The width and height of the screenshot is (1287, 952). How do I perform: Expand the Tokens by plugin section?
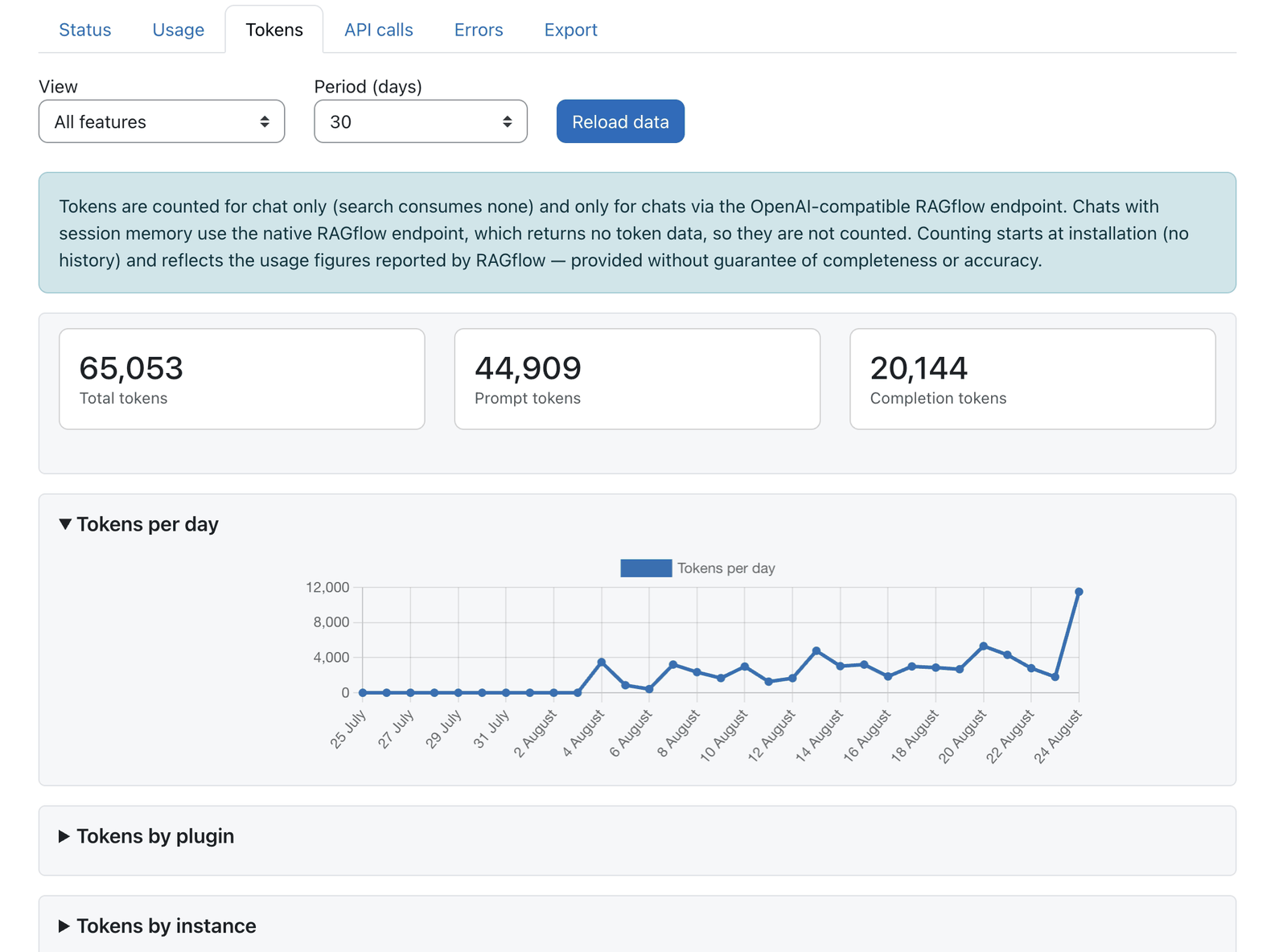click(x=146, y=836)
